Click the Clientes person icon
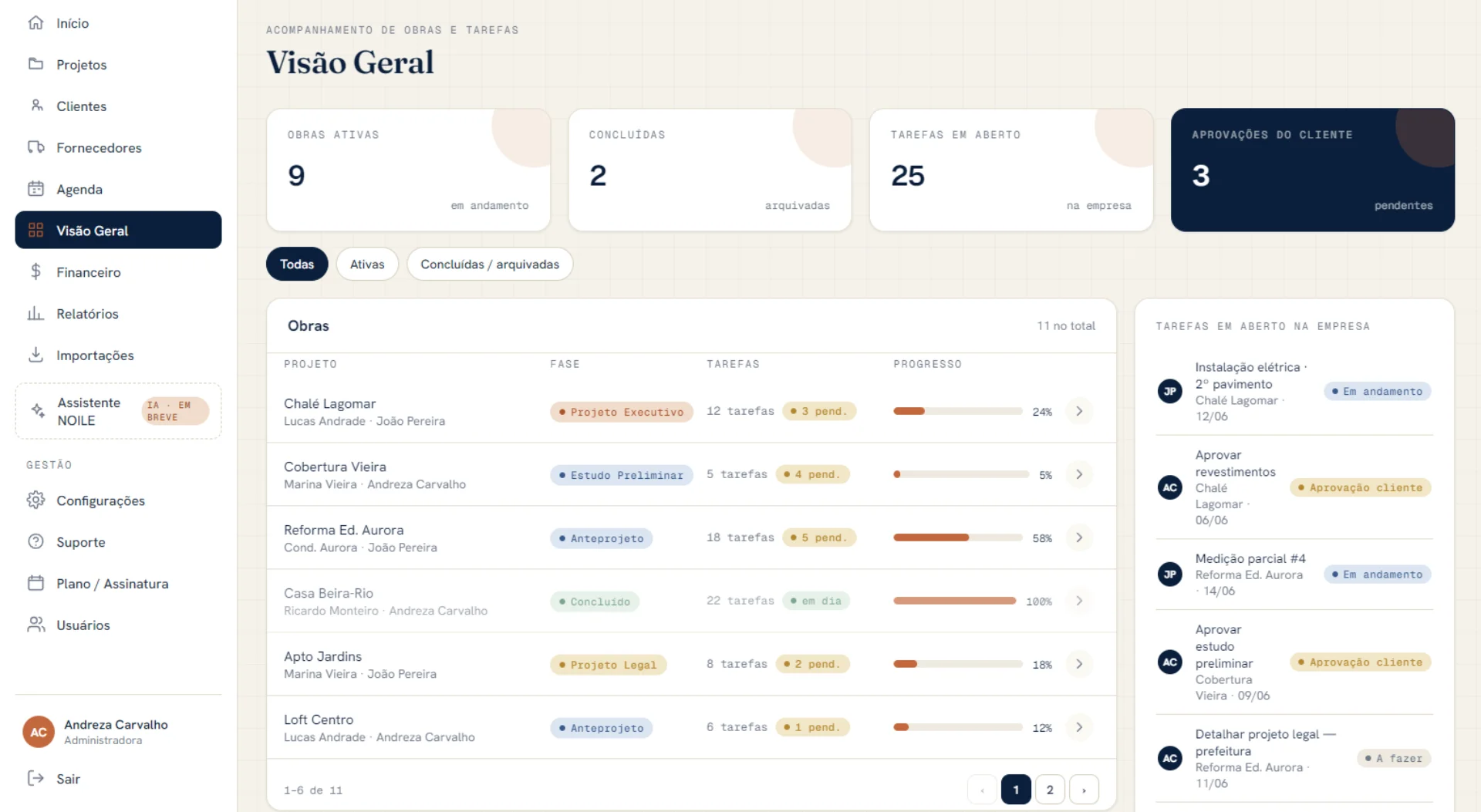Screen dimensions: 1481x812 (35, 106)
